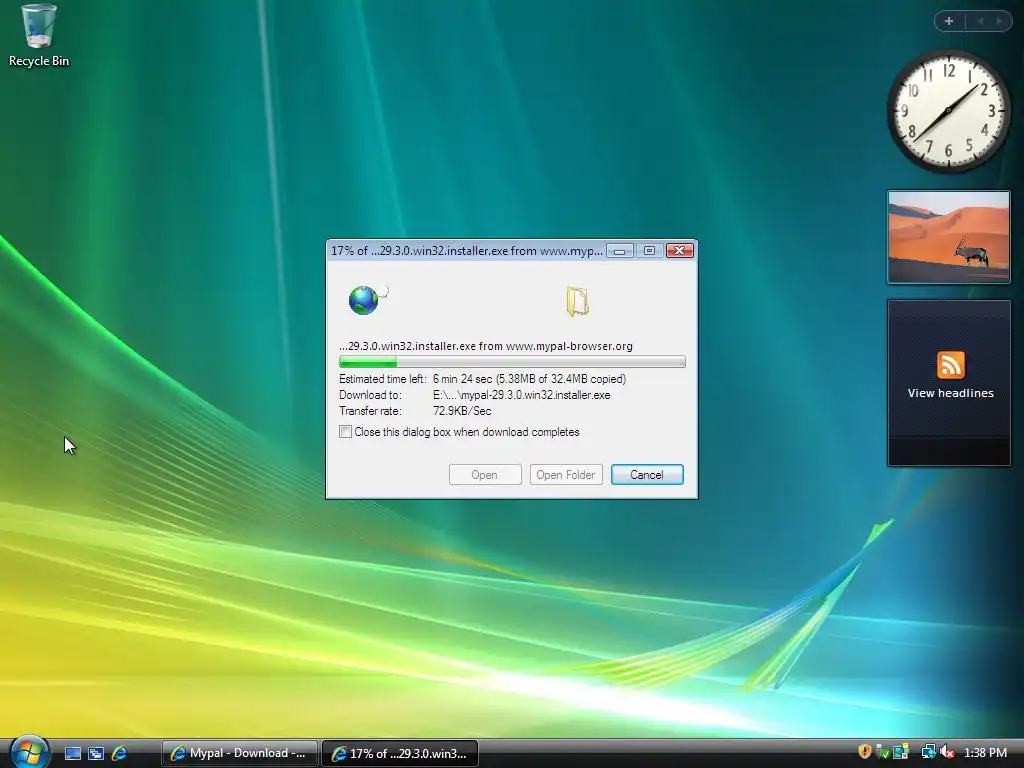Check Close this dialog box when download completes
Viewport: 1024px width, 768px height.
345,432
